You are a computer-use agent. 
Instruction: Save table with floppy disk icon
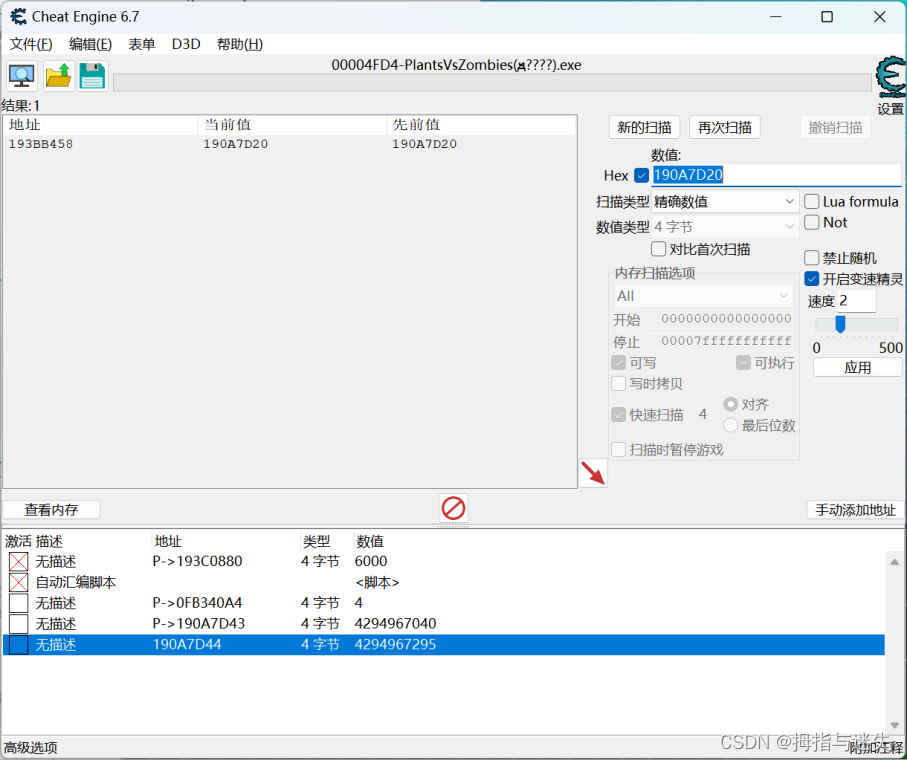click(x=93, y=76)
